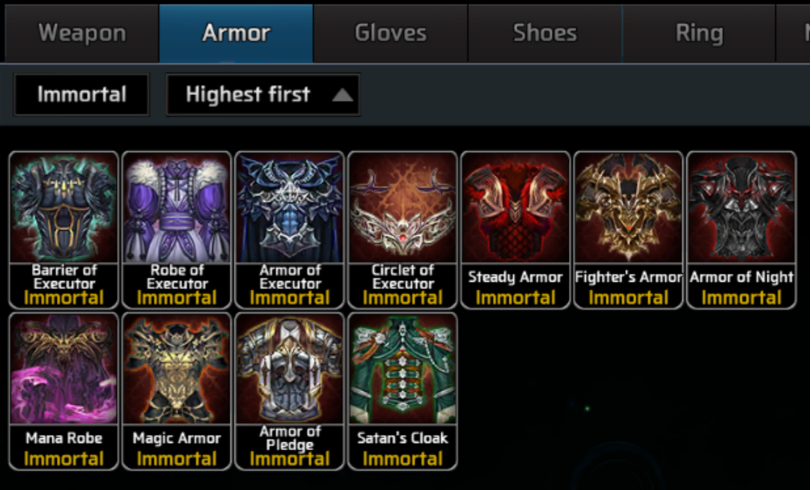Open the Shoes tab
Screen dimensions: 811x490
tap(545, 33)
